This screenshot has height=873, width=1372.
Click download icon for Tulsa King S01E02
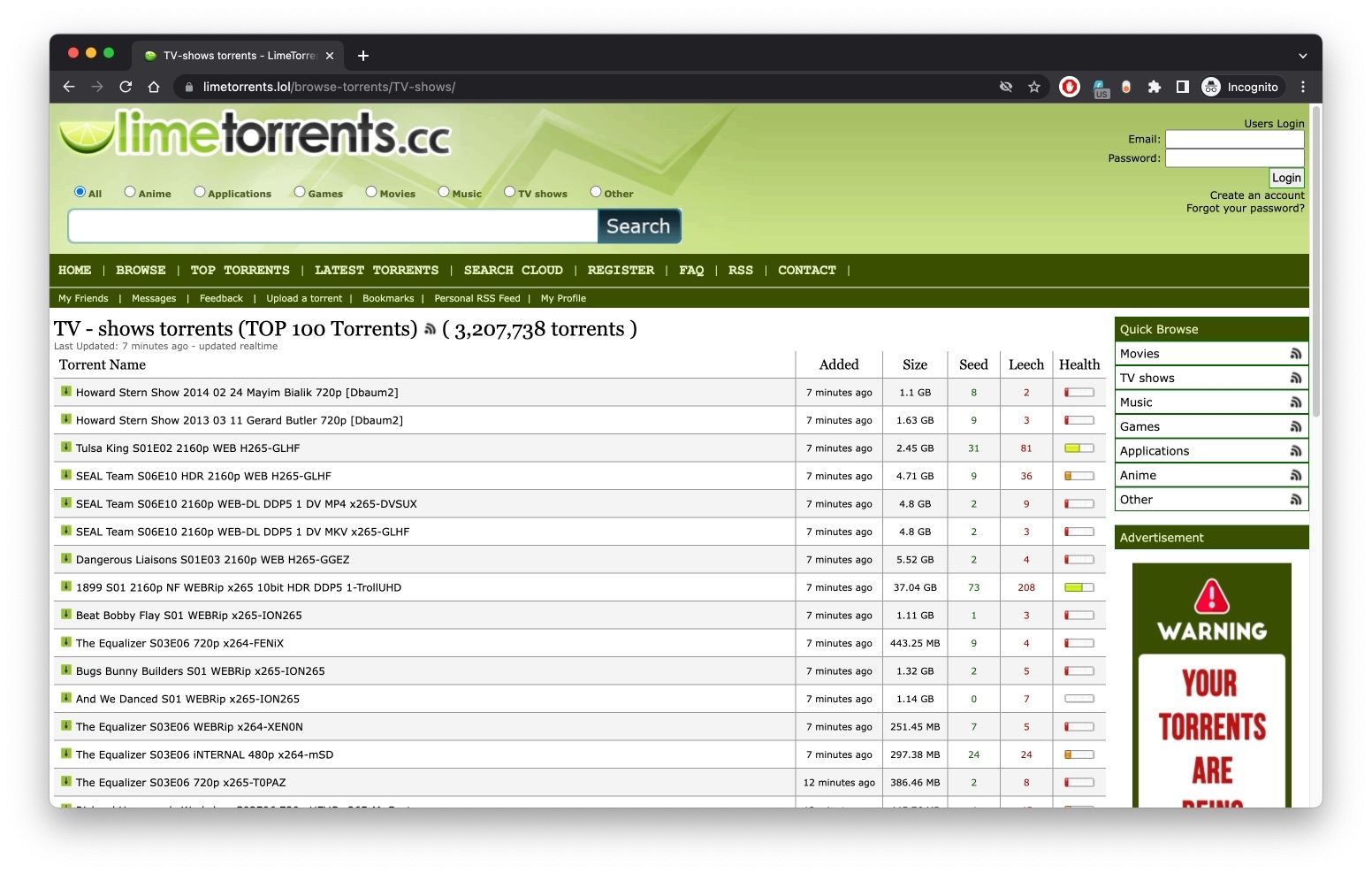click(x=66, y=448)
